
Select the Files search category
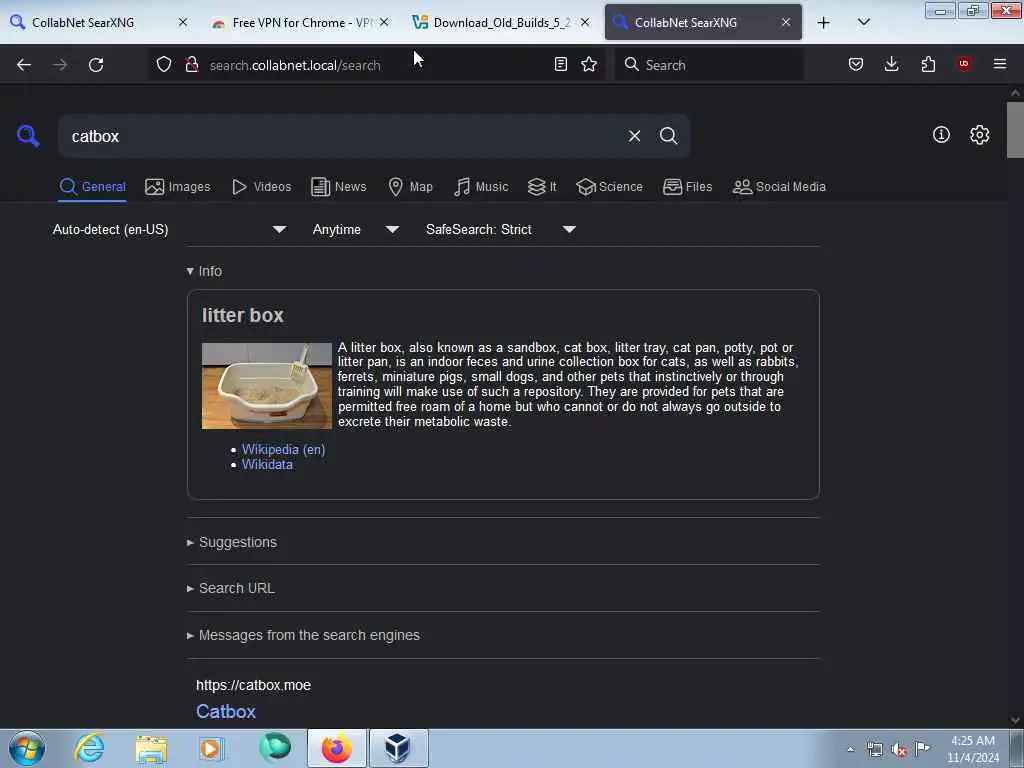(687, 187)
